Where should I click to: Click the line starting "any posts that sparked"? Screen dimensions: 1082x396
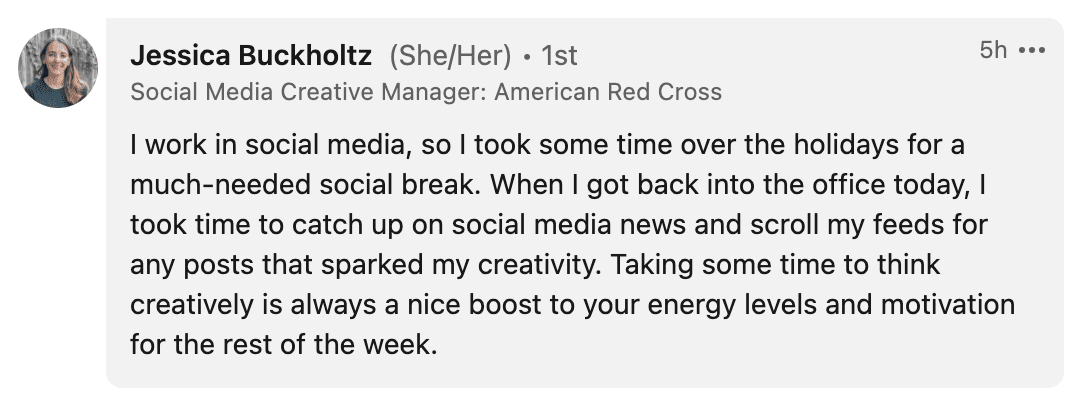click(x=535, y=265)
